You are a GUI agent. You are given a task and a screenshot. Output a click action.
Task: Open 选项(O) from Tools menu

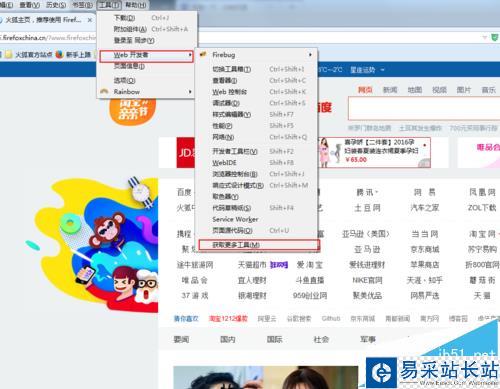[x=146, y=80]
